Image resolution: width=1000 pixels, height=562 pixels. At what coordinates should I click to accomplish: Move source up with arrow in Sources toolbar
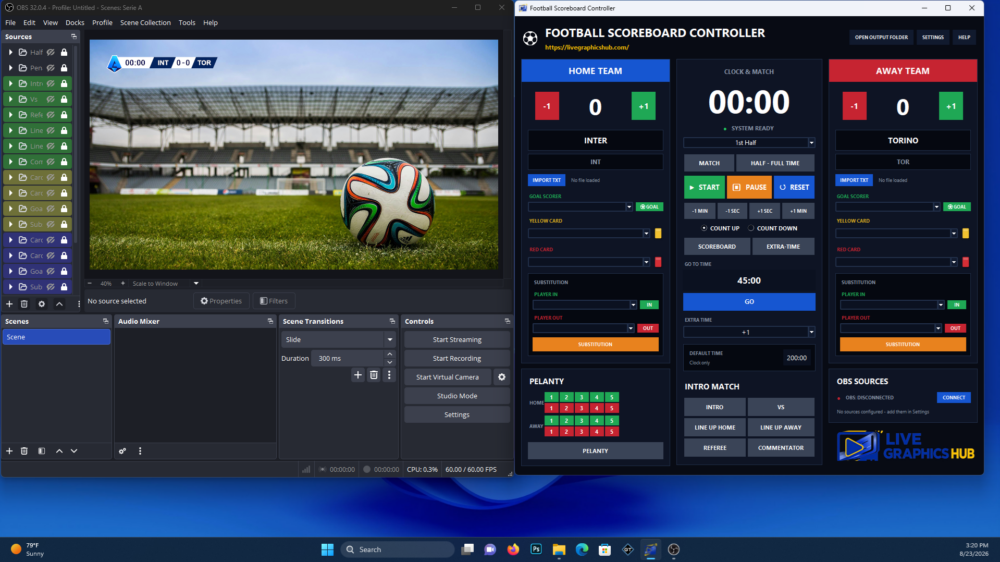coord(59,304)
